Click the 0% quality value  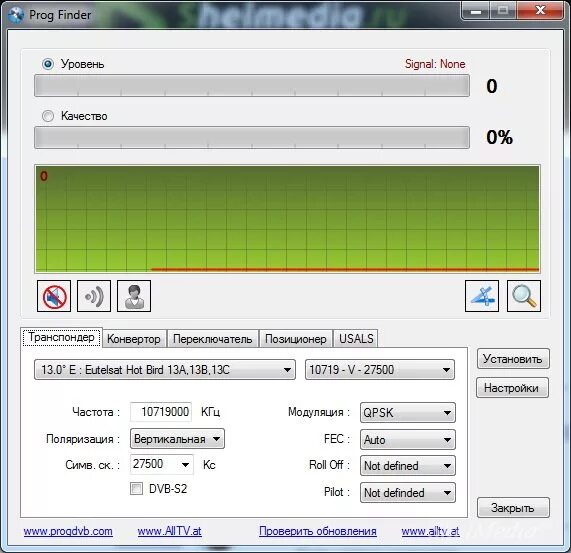(x=499, y=138)
